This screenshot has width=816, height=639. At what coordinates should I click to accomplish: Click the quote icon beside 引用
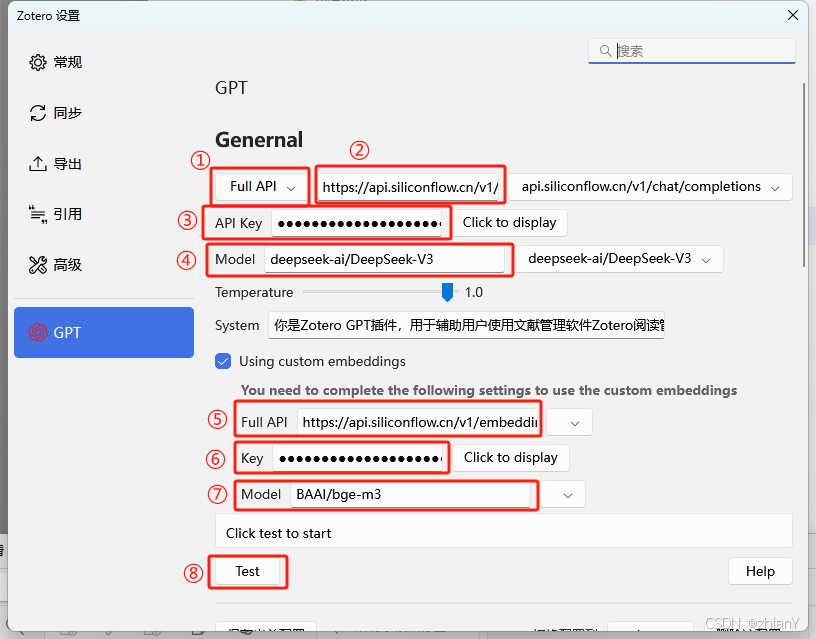click(37, 214)
